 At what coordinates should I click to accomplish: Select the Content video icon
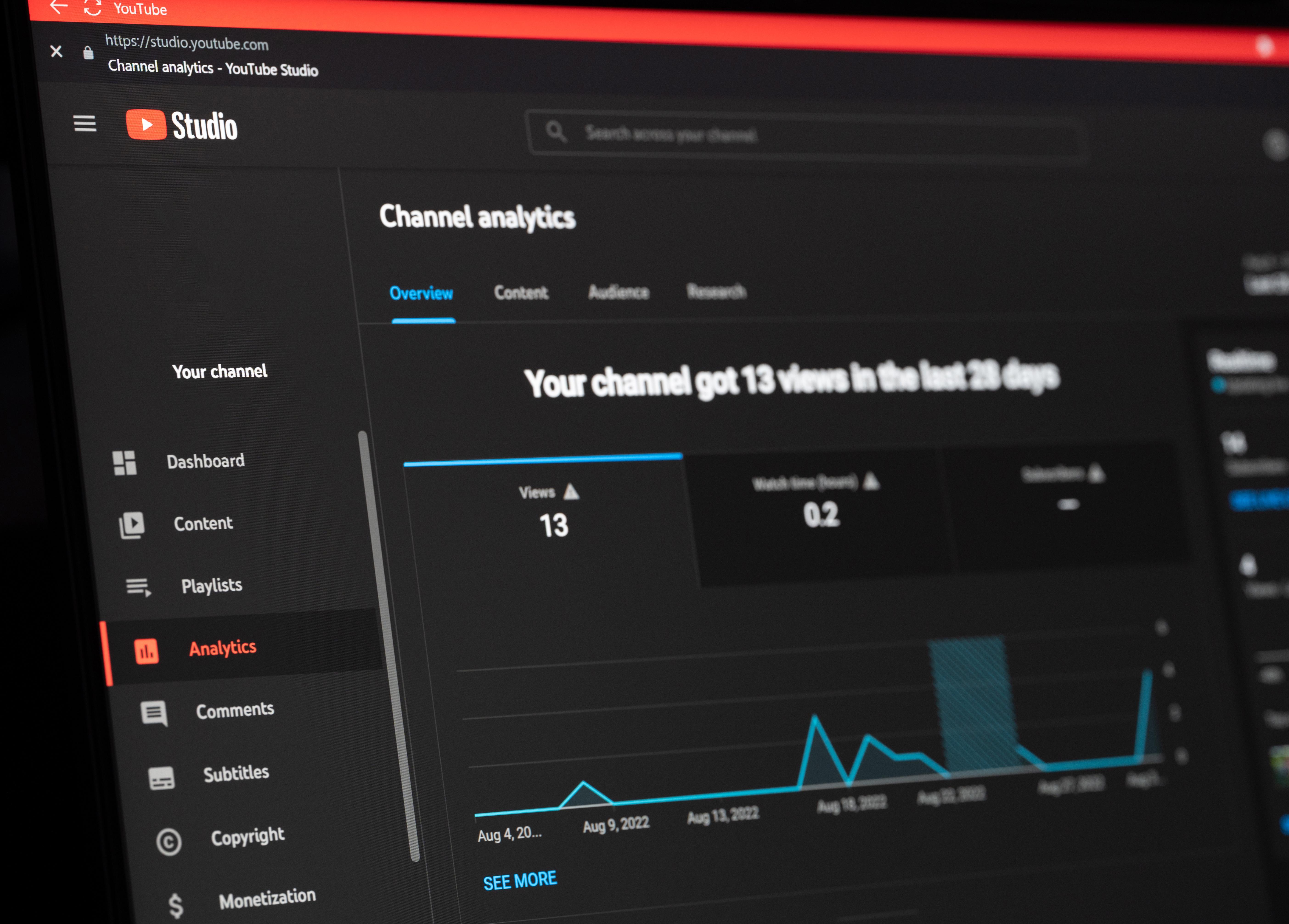131,525
